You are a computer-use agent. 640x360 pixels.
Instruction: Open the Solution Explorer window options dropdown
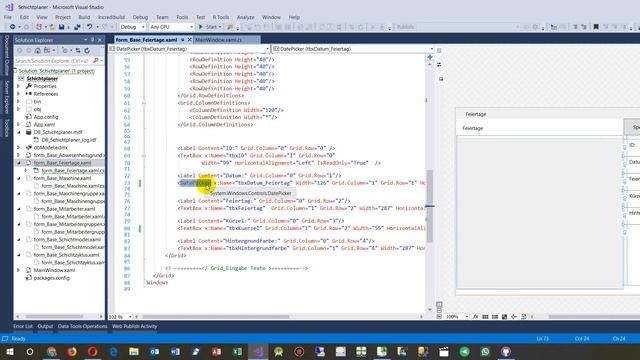(85, 40)
